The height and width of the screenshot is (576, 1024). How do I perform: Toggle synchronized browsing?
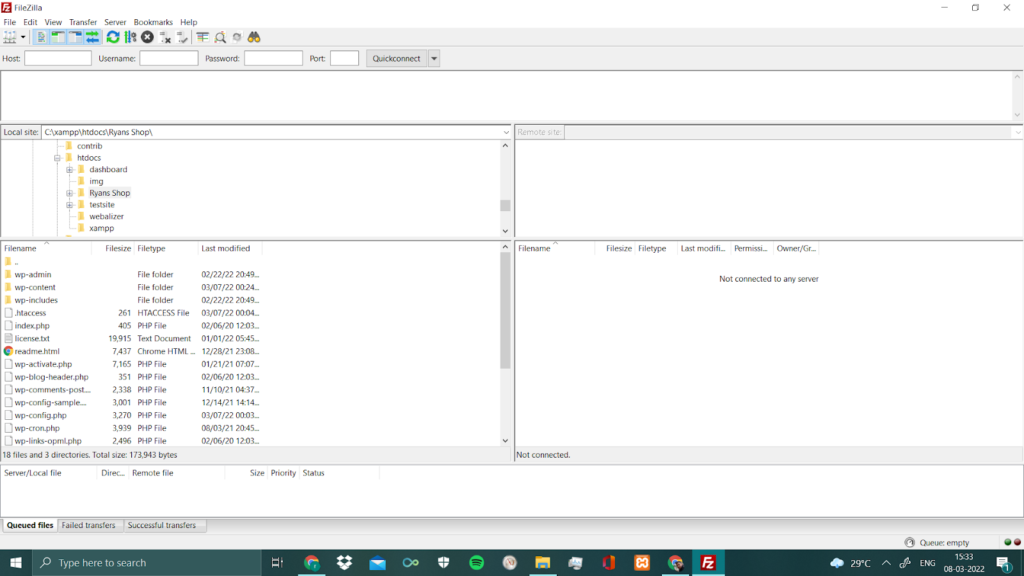(x=237, y=37)
